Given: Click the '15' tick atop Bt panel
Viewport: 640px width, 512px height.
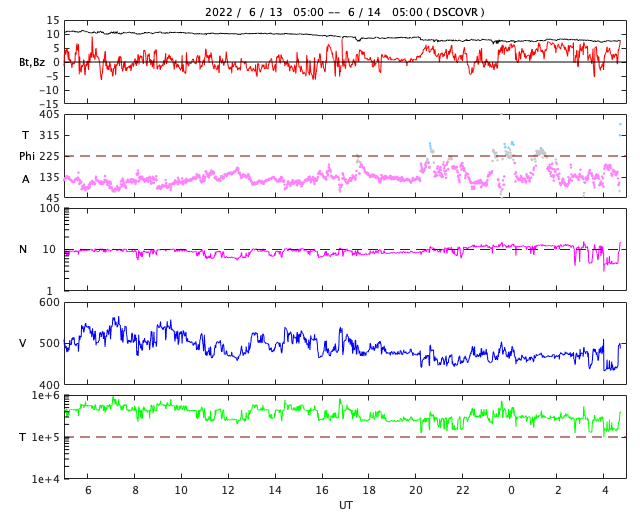Looking at the screenshot, I should tap(53, 20).
